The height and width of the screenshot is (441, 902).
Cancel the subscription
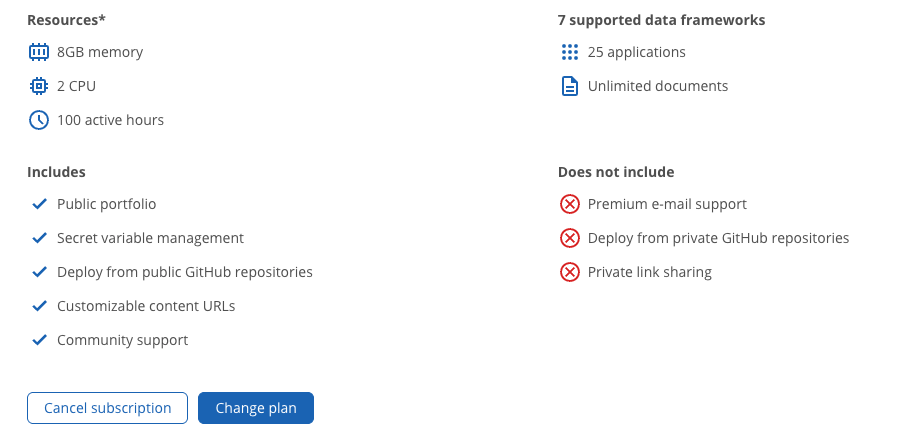(108, 408)
